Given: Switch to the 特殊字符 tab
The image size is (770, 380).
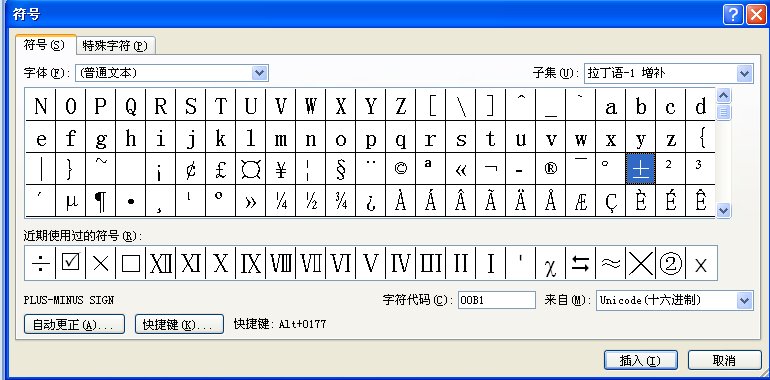Looking at the screenshot, I should [115, 46].
